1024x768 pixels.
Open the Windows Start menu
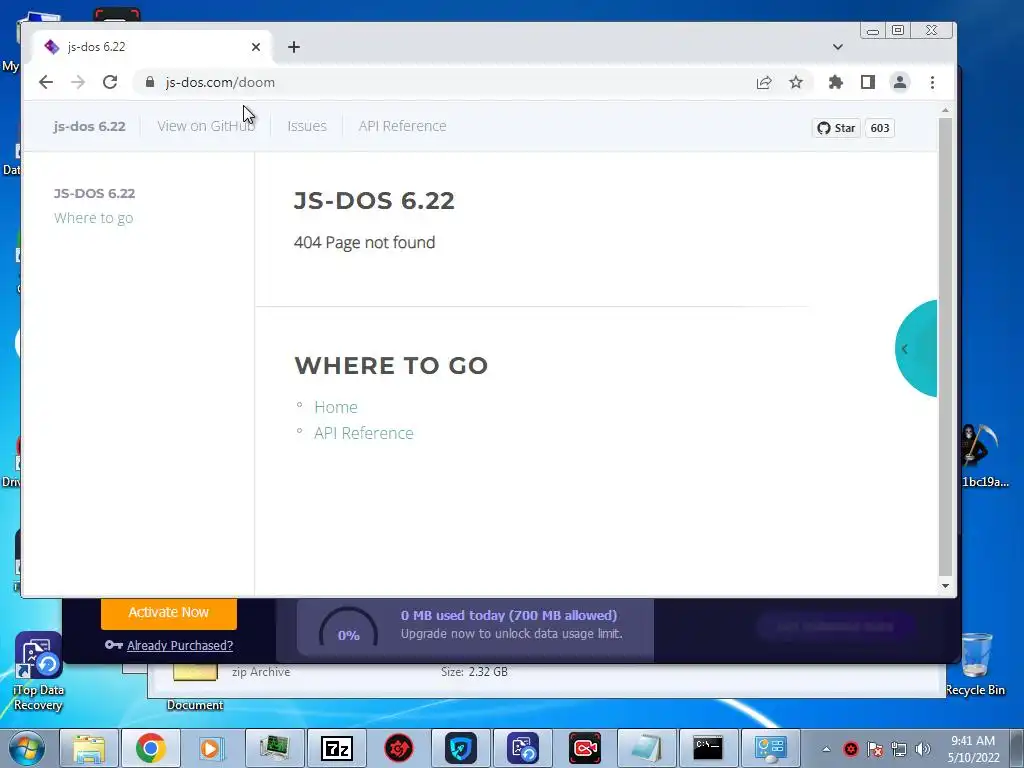[x=26, y=748]
